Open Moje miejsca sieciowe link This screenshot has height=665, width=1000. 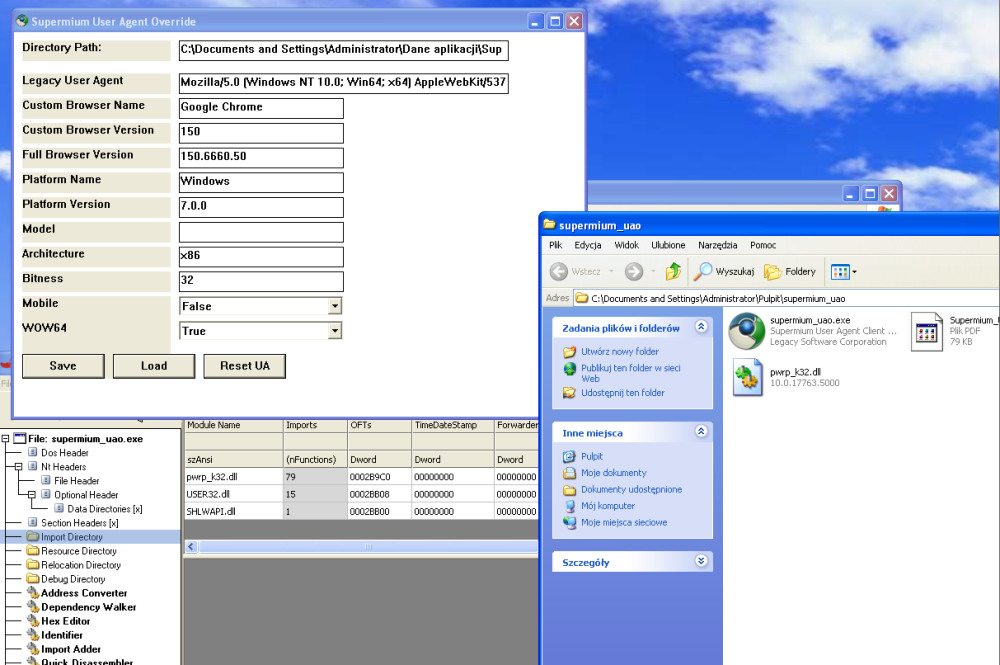point(624,523)
